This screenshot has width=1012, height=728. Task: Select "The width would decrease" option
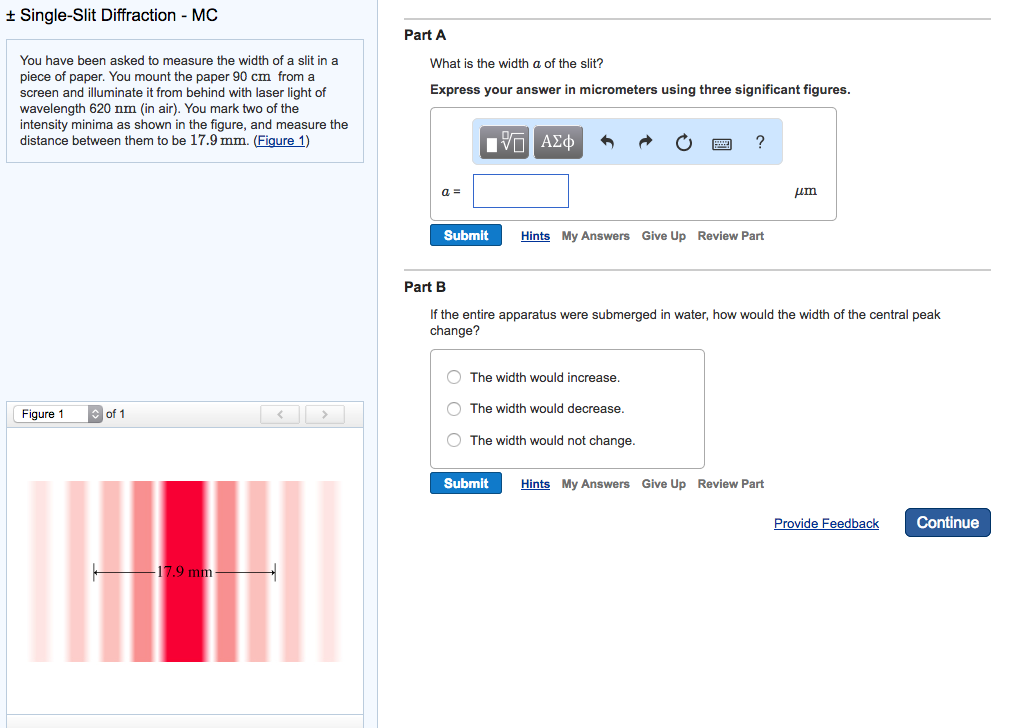coord(454,408)
